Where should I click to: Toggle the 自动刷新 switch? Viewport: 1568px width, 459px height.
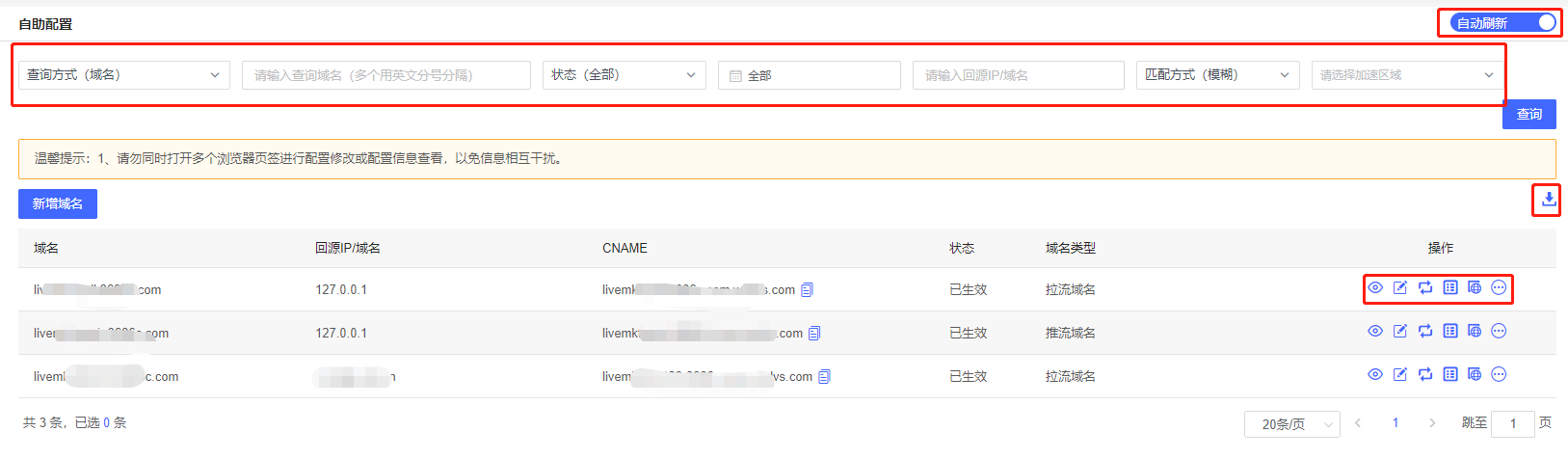(1502, 22)
